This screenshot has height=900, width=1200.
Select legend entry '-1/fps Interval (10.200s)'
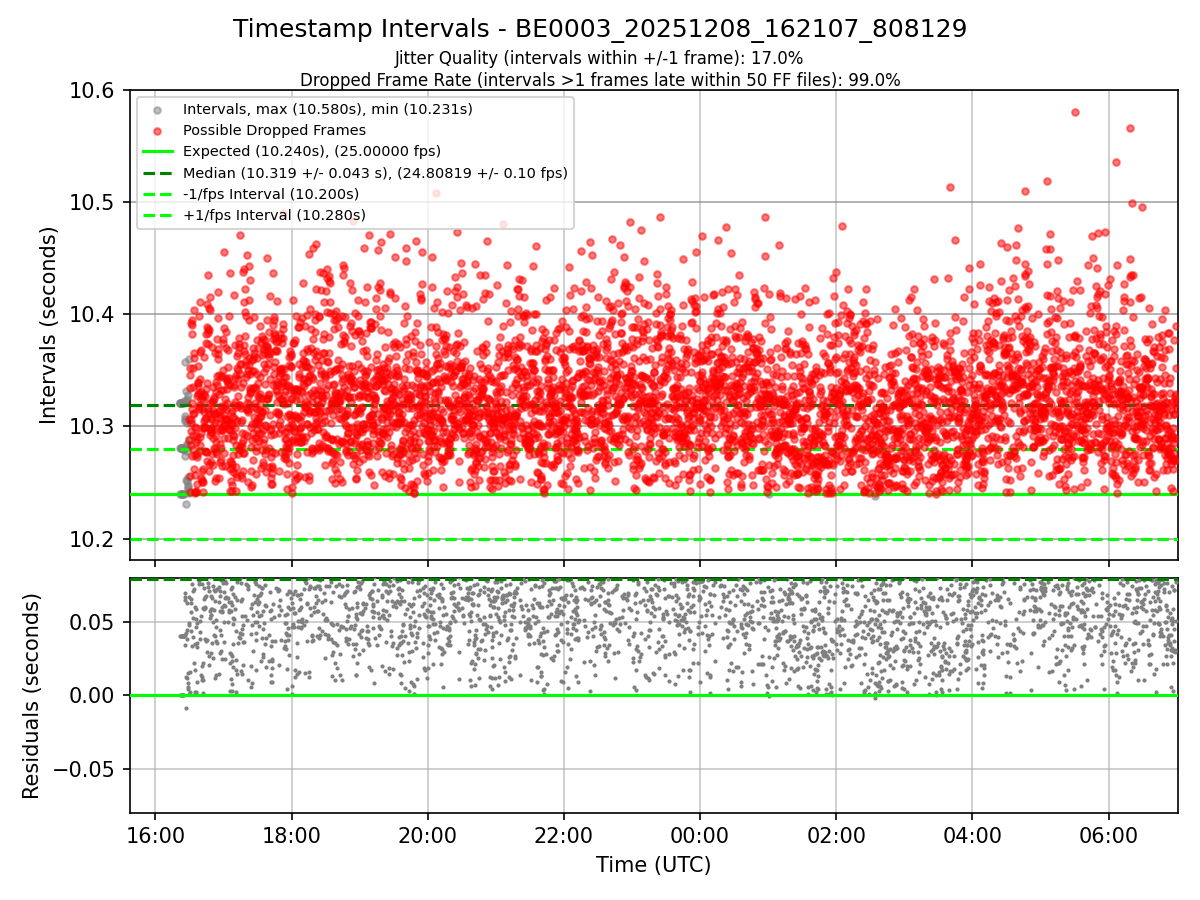270,194
